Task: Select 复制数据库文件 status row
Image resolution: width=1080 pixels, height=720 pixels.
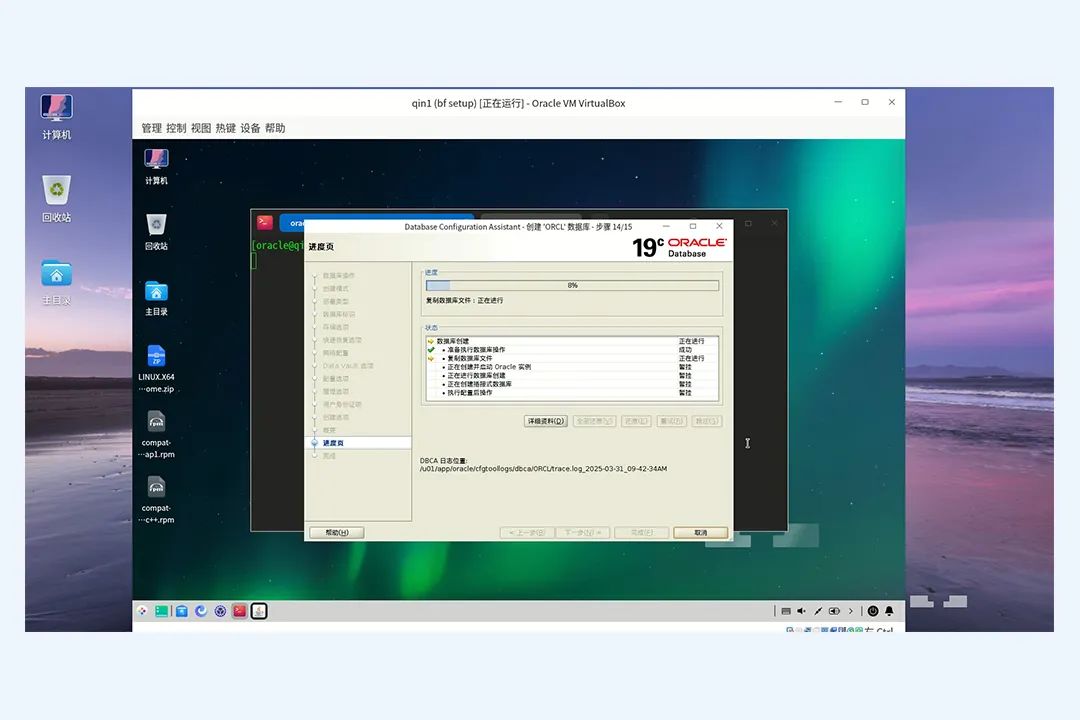Action: point(572,358)
